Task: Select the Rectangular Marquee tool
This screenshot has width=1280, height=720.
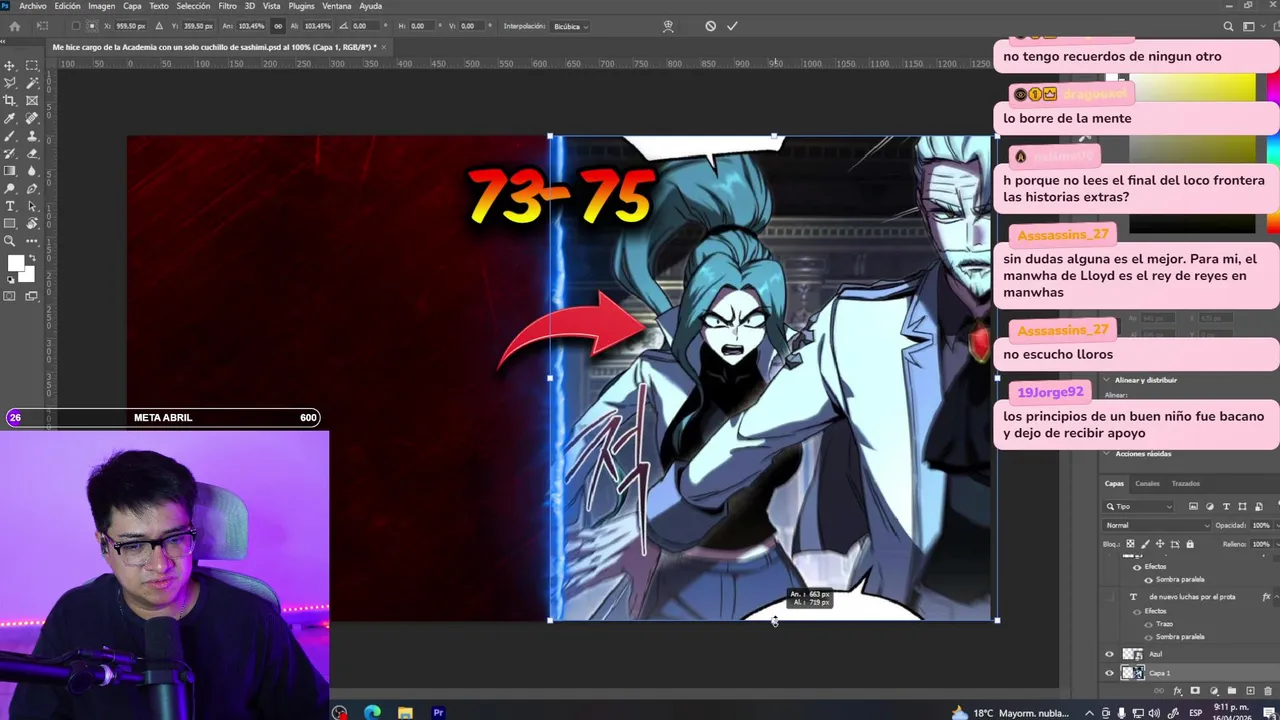Action: click(x=32, y=65)
